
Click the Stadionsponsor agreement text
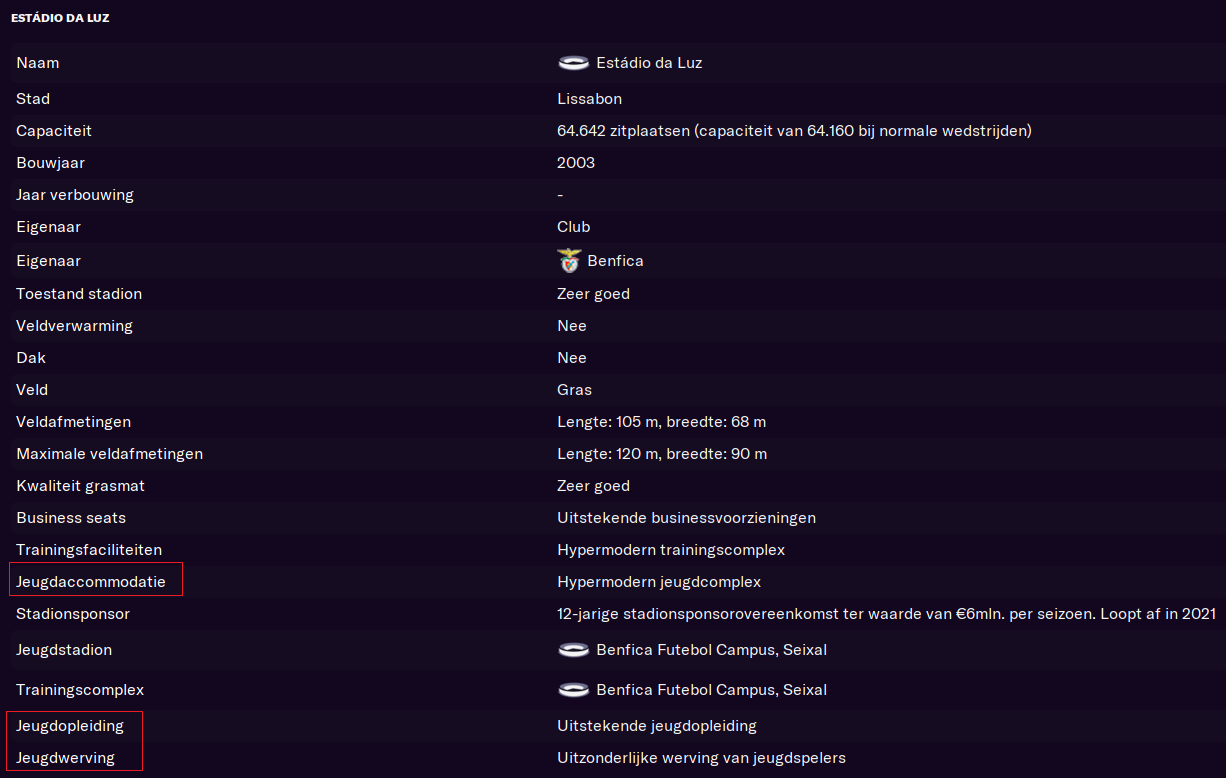[x=886, y=614]
